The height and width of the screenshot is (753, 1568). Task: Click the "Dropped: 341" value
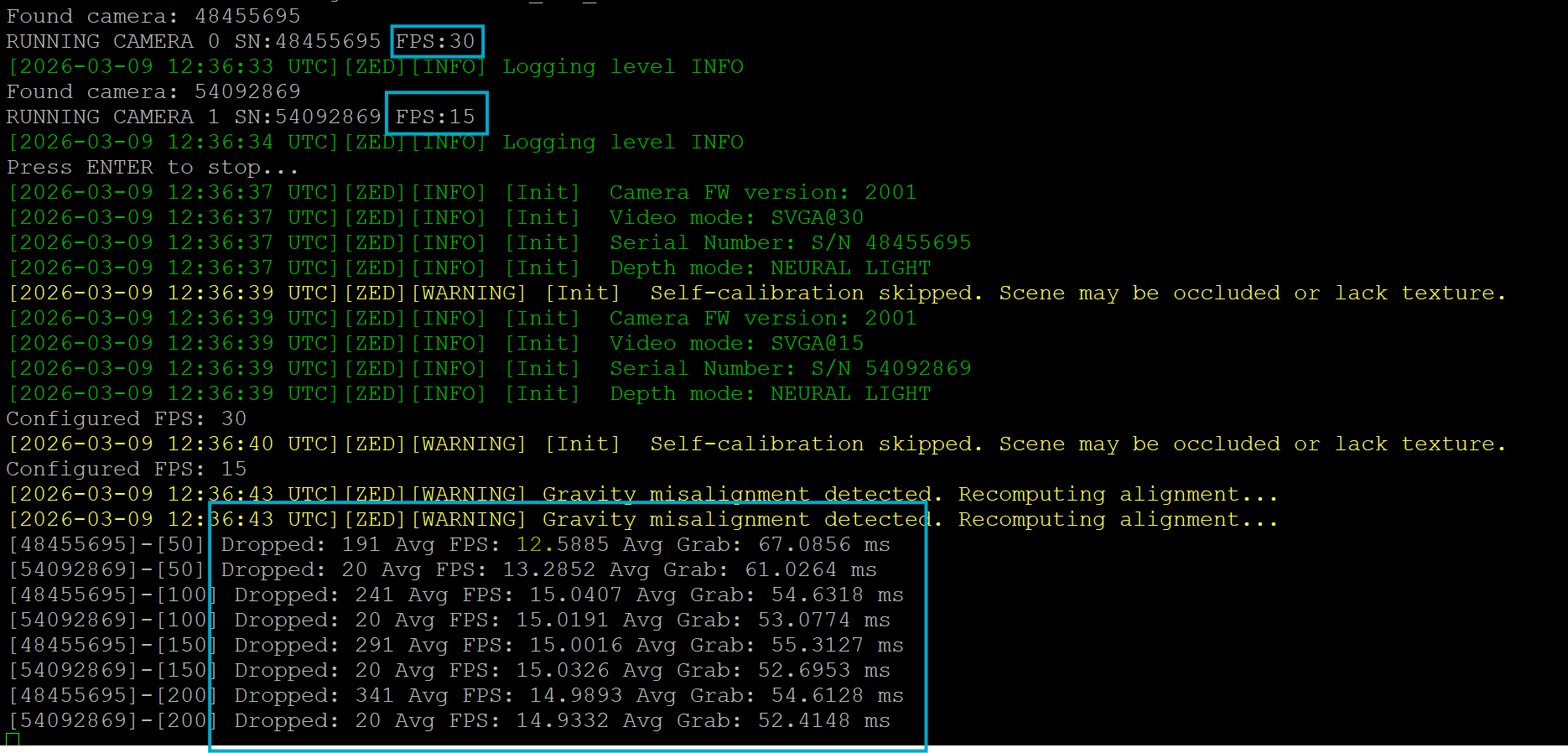314,695
